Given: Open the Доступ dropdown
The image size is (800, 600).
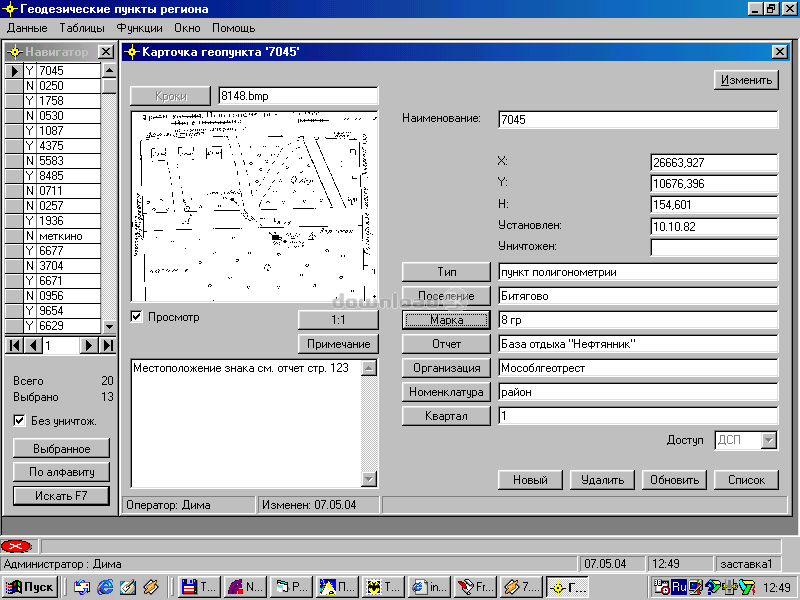Looking at the screenshot, I should click(768, 440).
